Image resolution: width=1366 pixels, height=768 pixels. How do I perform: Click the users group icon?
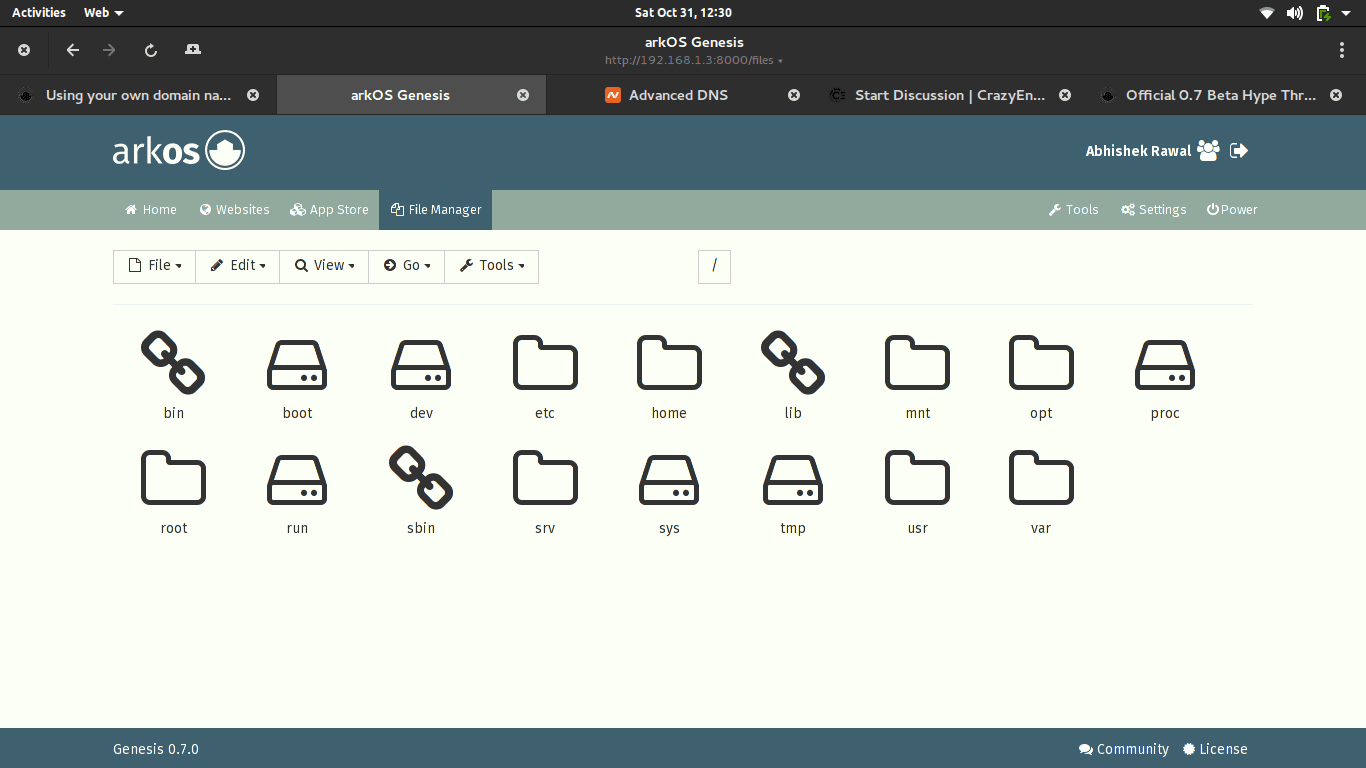click(1208, 151)
